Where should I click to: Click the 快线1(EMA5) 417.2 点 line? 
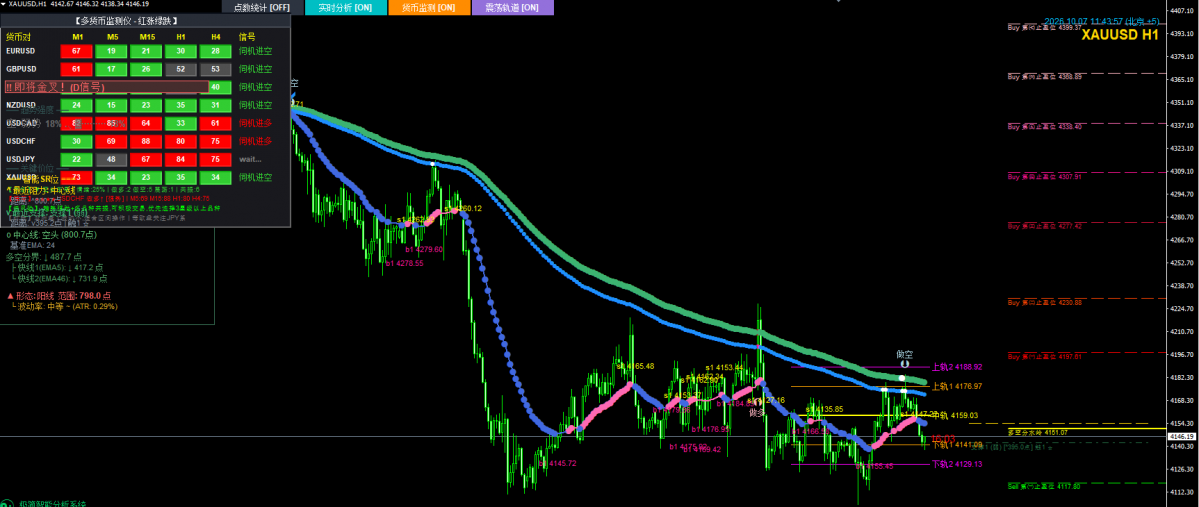tap(57, 268)
